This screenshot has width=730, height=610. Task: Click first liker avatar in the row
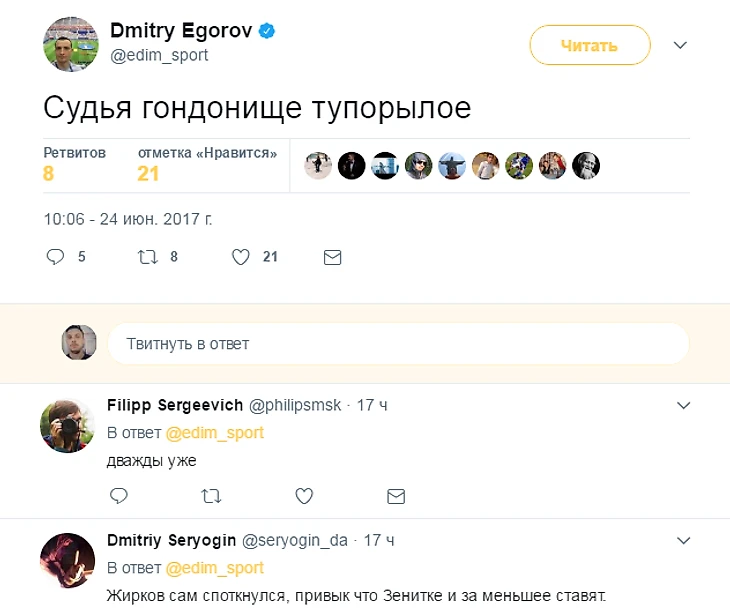318,166
